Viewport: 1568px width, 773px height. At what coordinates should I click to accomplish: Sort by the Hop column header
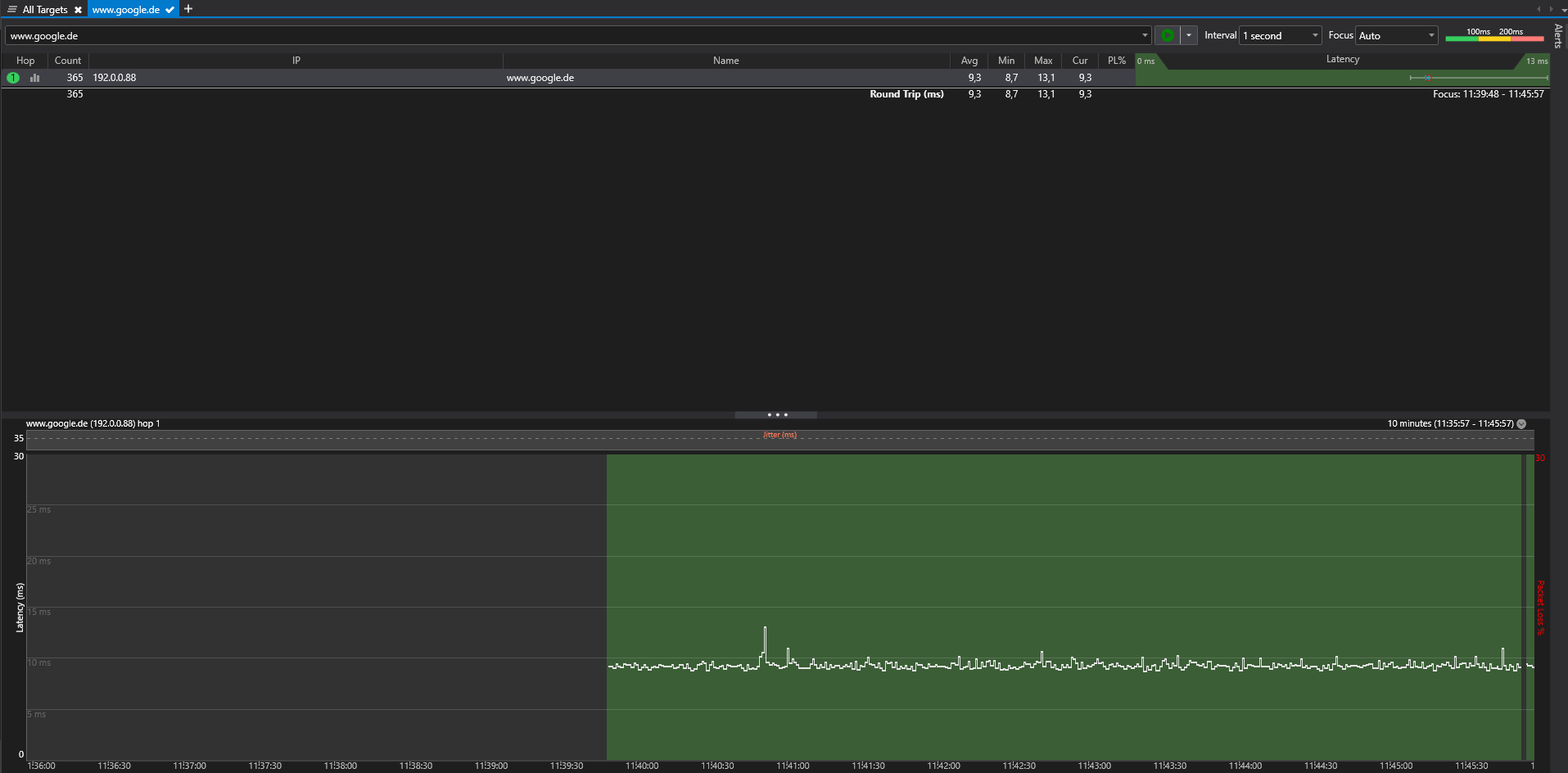[25, 61]
